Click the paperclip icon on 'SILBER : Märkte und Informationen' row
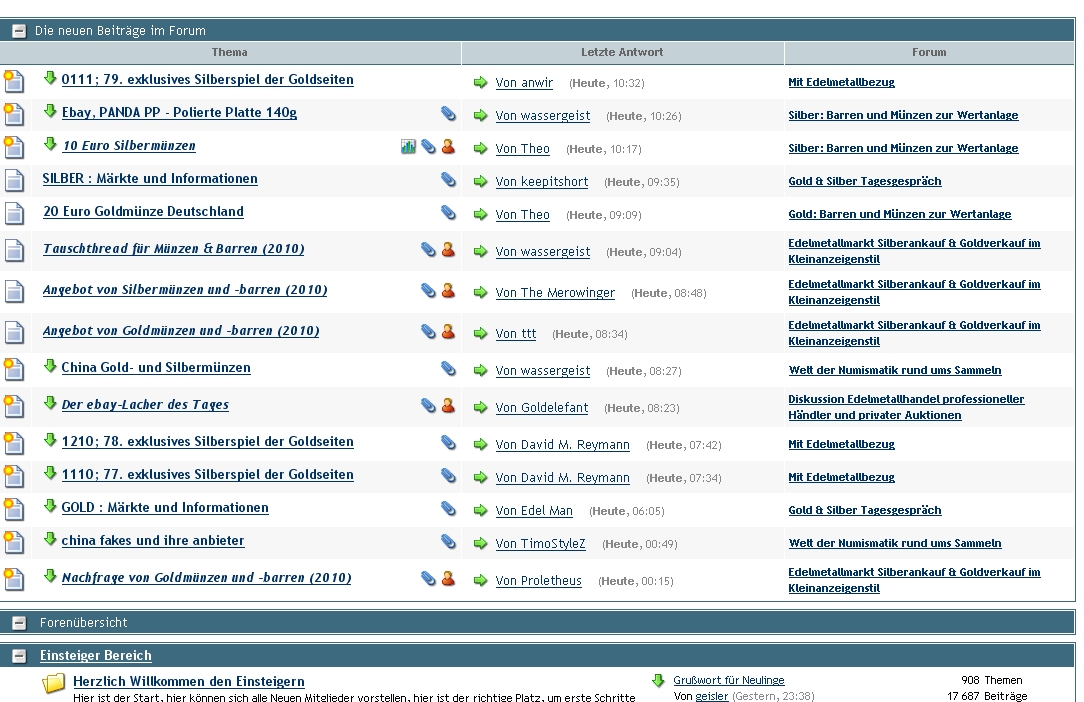Viewport: 1084px width, 702px height. point(449,180)
